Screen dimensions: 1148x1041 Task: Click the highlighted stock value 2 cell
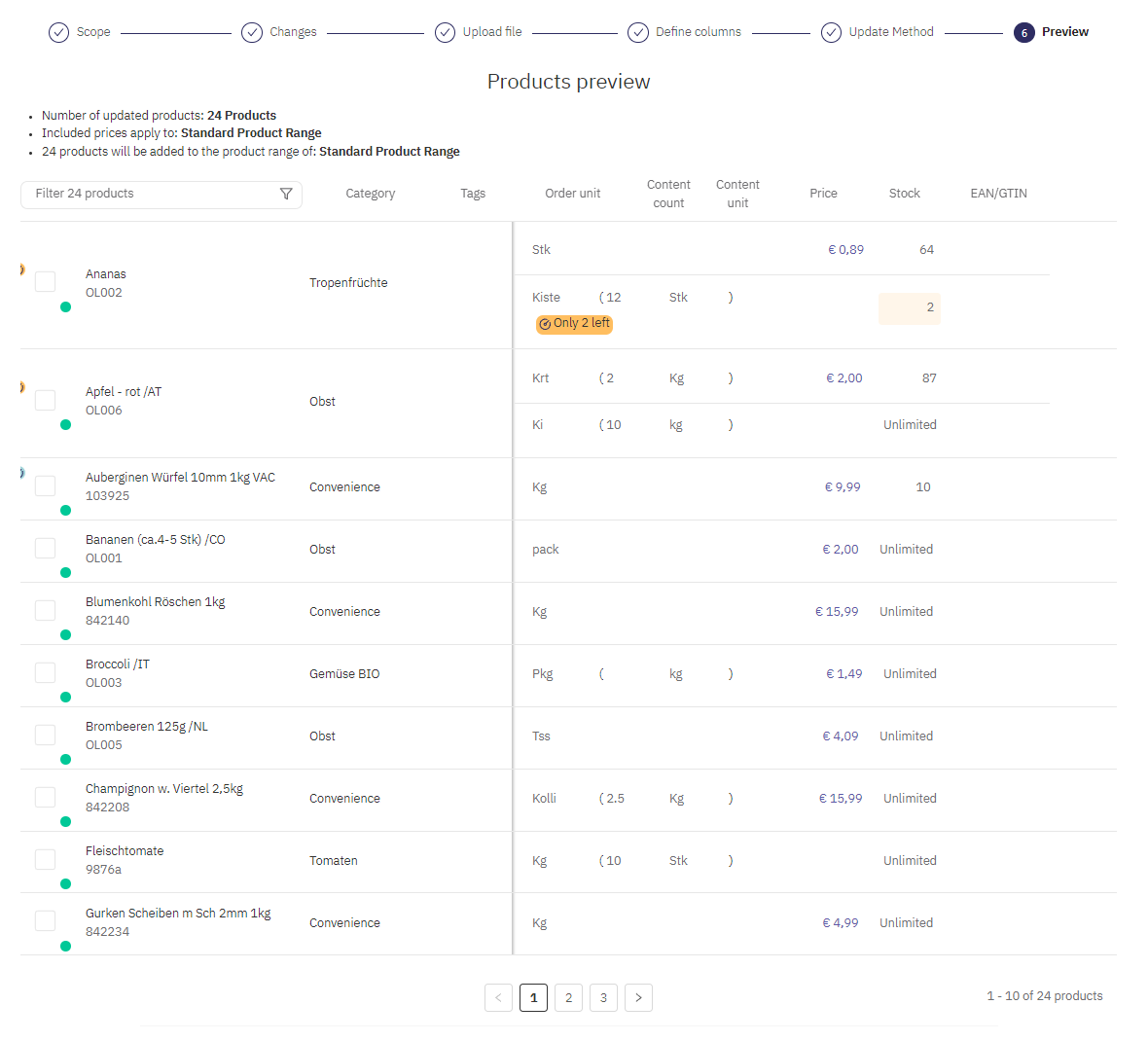pyautogui.click(x=909, y=308)
